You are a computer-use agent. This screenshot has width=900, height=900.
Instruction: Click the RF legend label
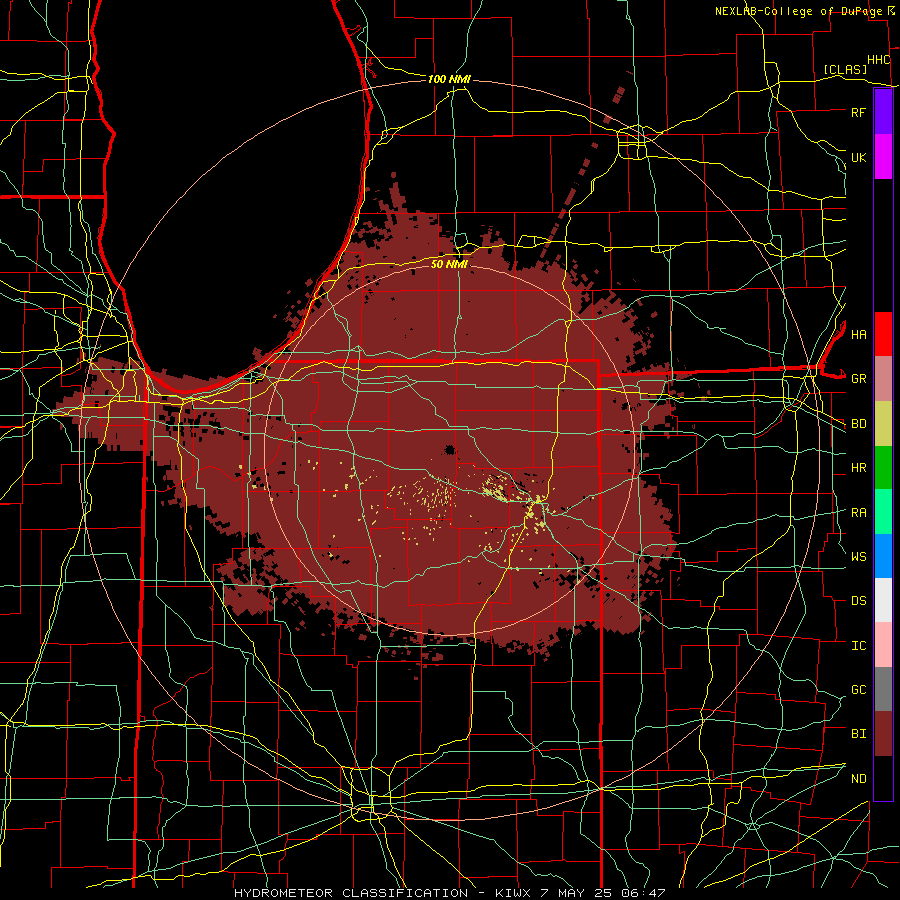click(x=858, y=112)
